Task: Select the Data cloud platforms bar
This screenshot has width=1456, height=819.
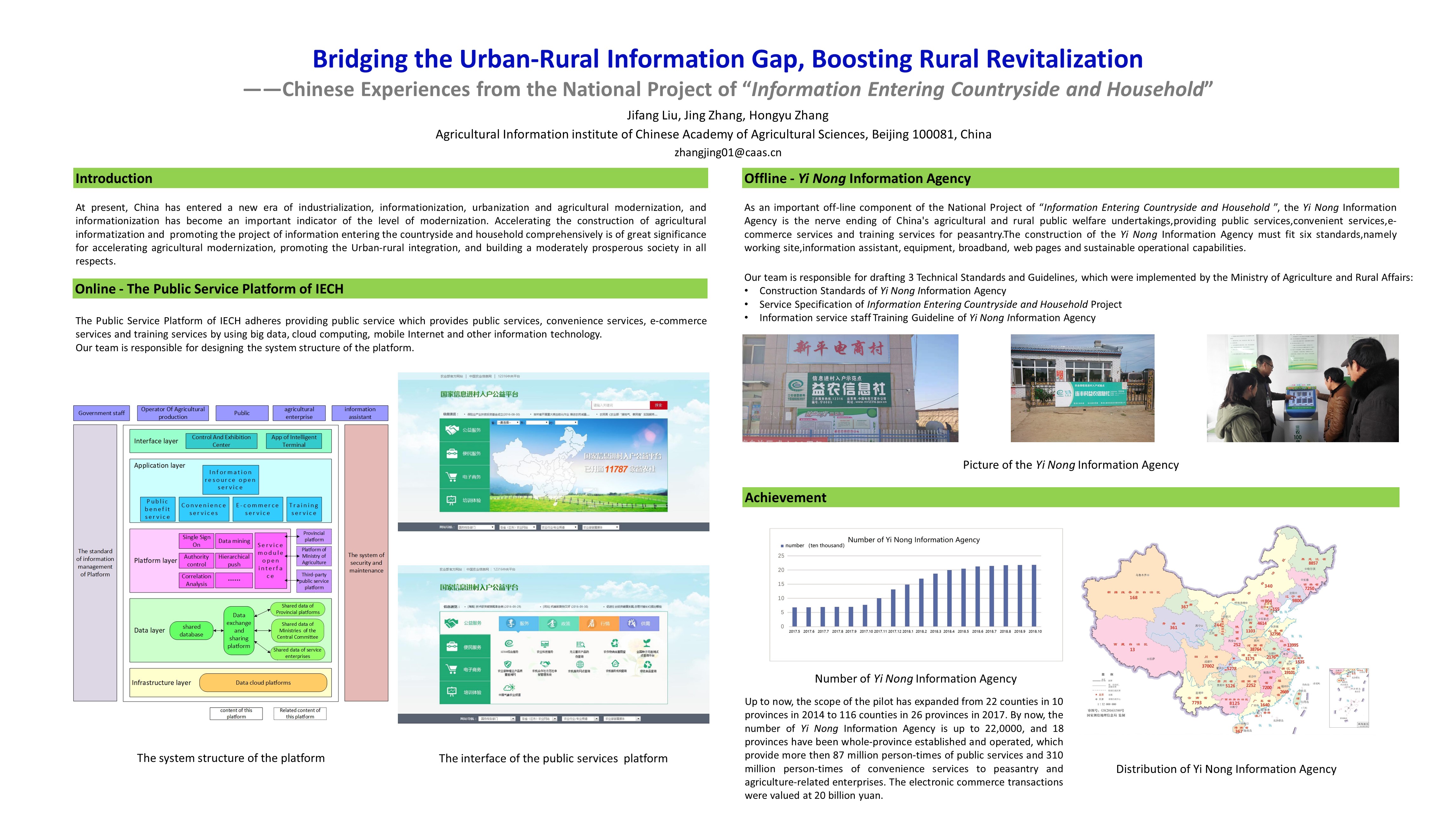Action: (263, 683)
